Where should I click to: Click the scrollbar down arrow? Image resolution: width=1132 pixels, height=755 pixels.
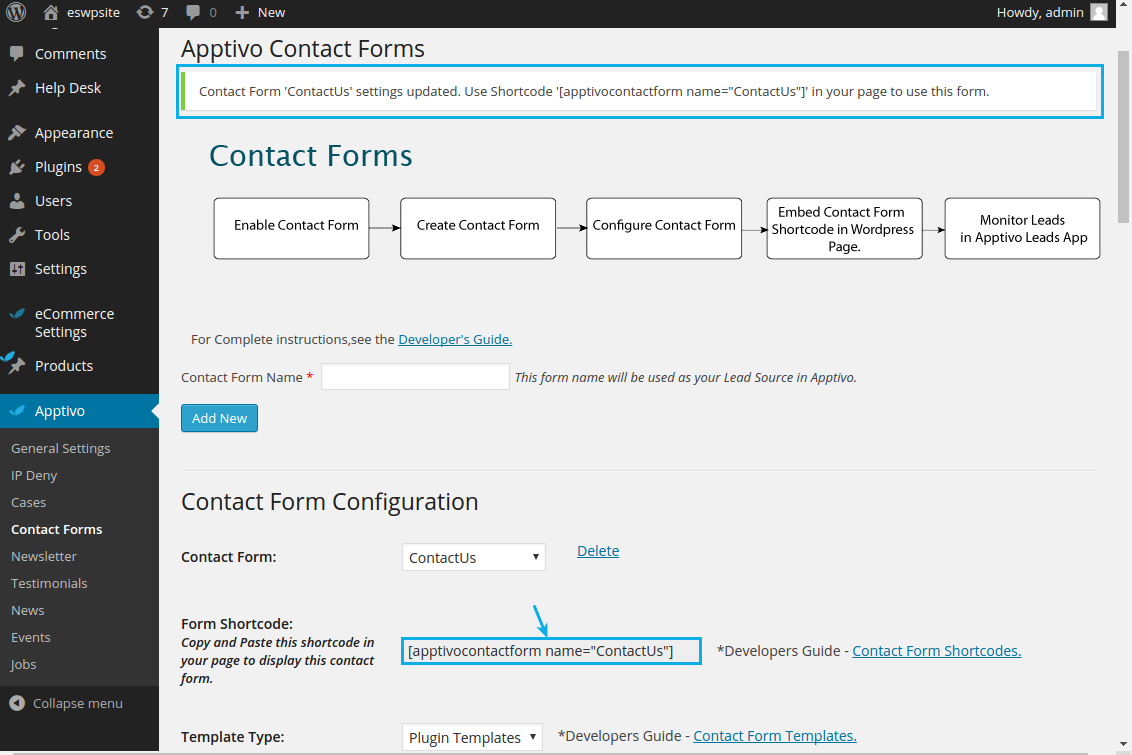(1123, 743)
